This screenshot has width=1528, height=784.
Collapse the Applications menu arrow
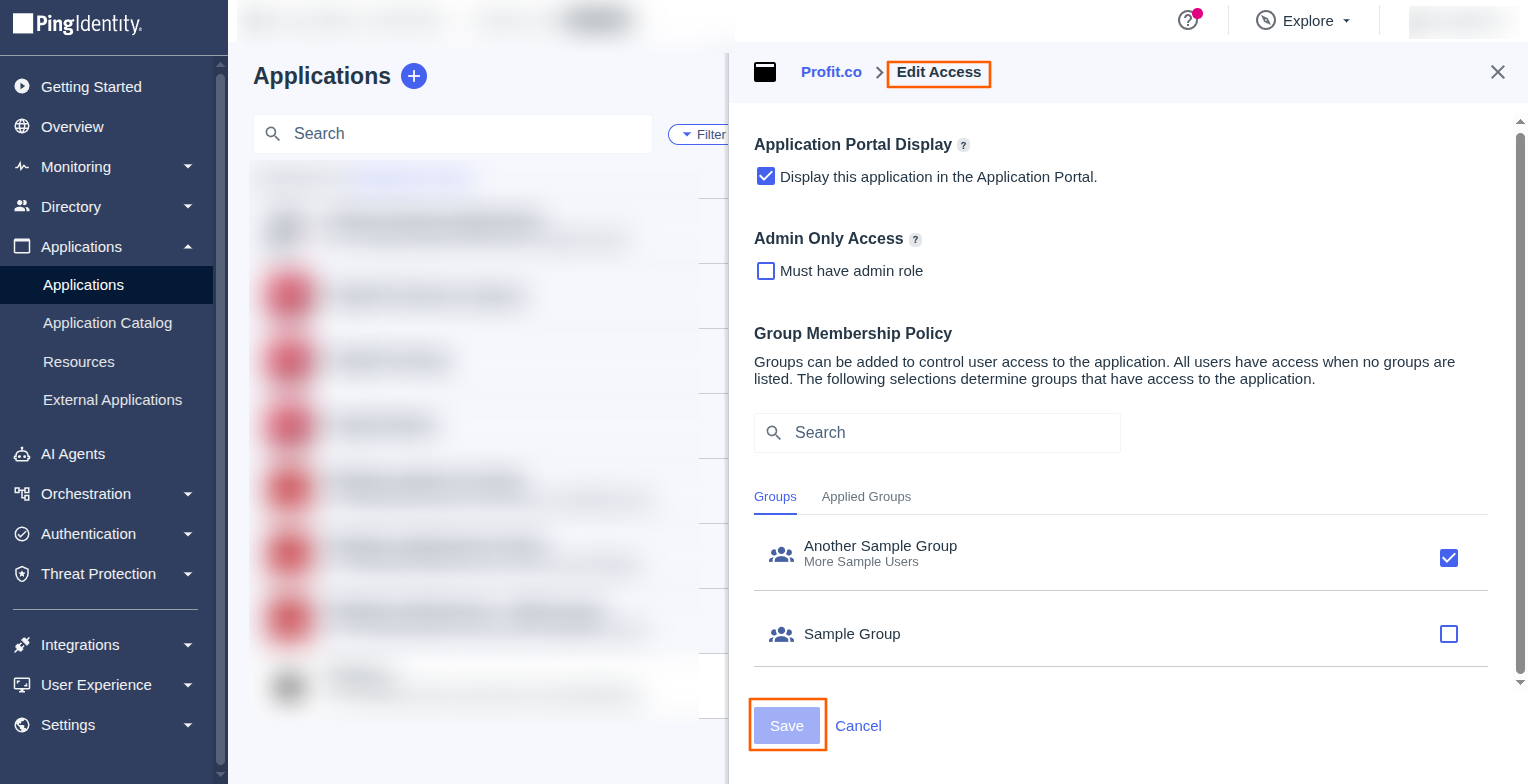[x=188, y=247]
